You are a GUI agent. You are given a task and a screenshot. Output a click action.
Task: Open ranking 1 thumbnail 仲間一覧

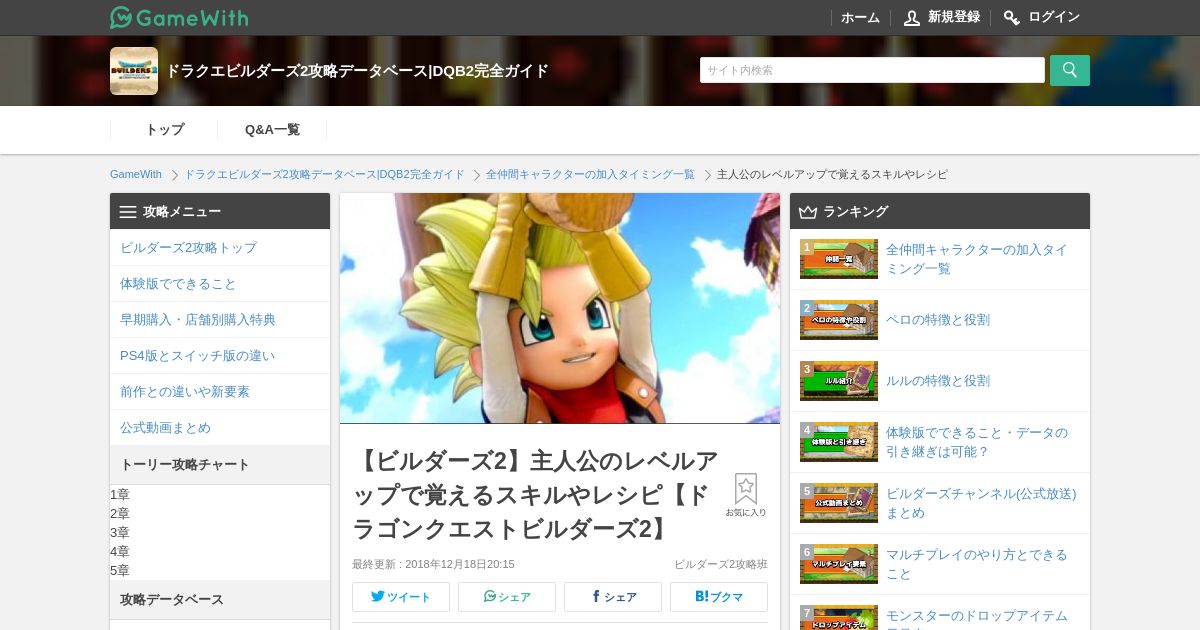tap(839, 259)
